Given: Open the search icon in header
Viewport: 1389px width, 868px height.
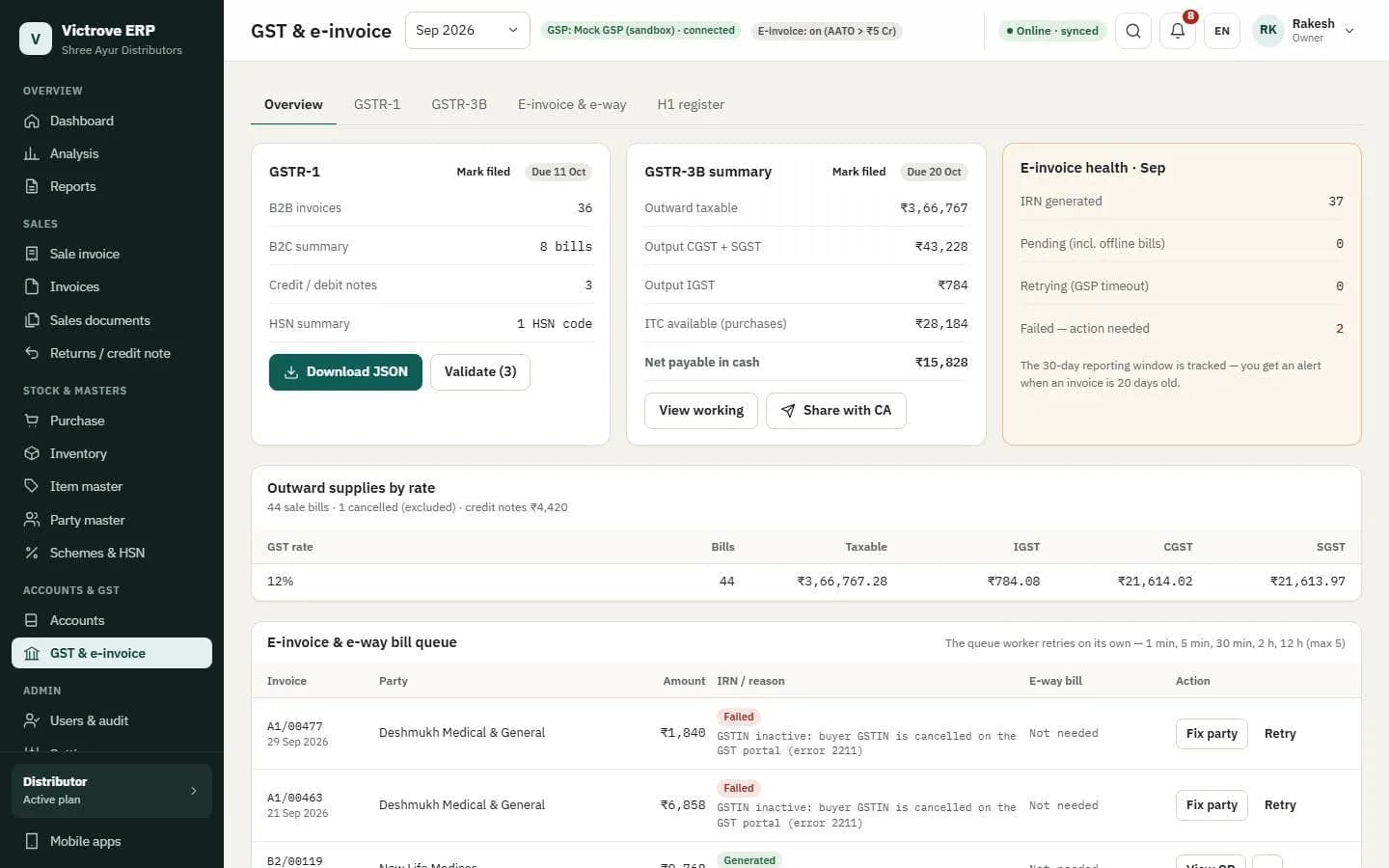Looking at the screenshot, I should pyautogui.click(x=1133, y=31).
